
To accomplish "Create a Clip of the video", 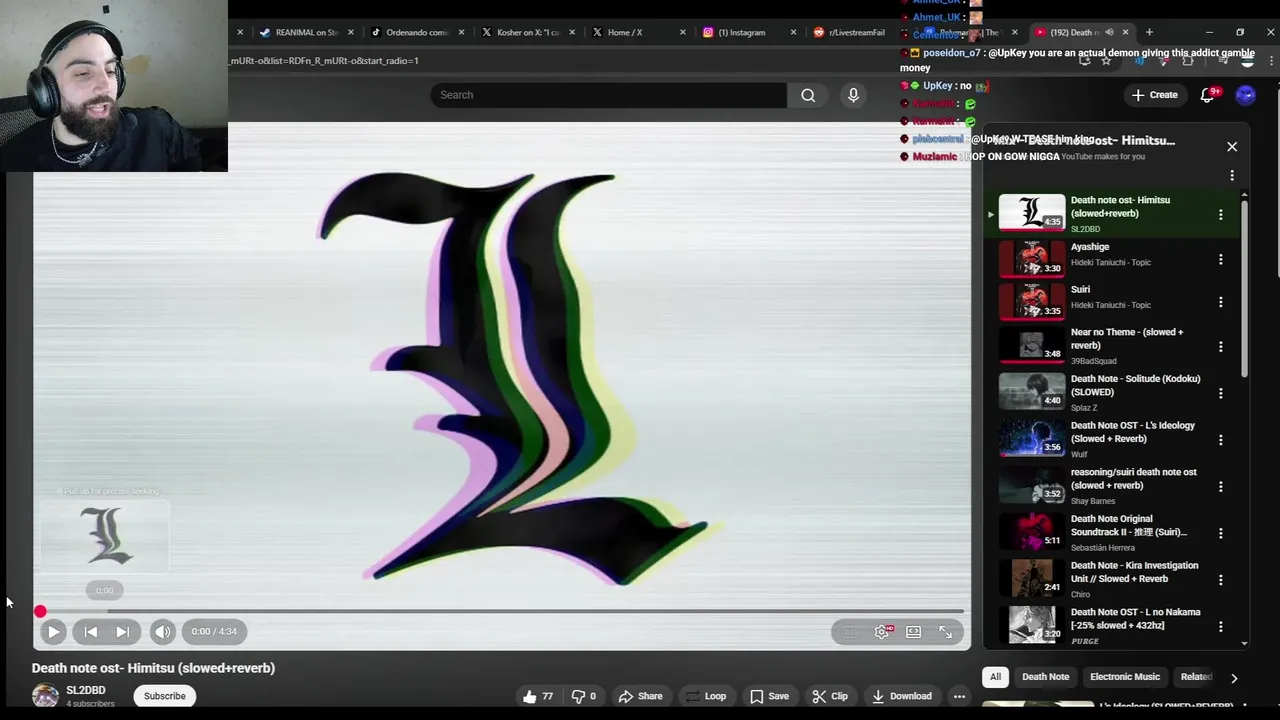I will click(830, 696).
